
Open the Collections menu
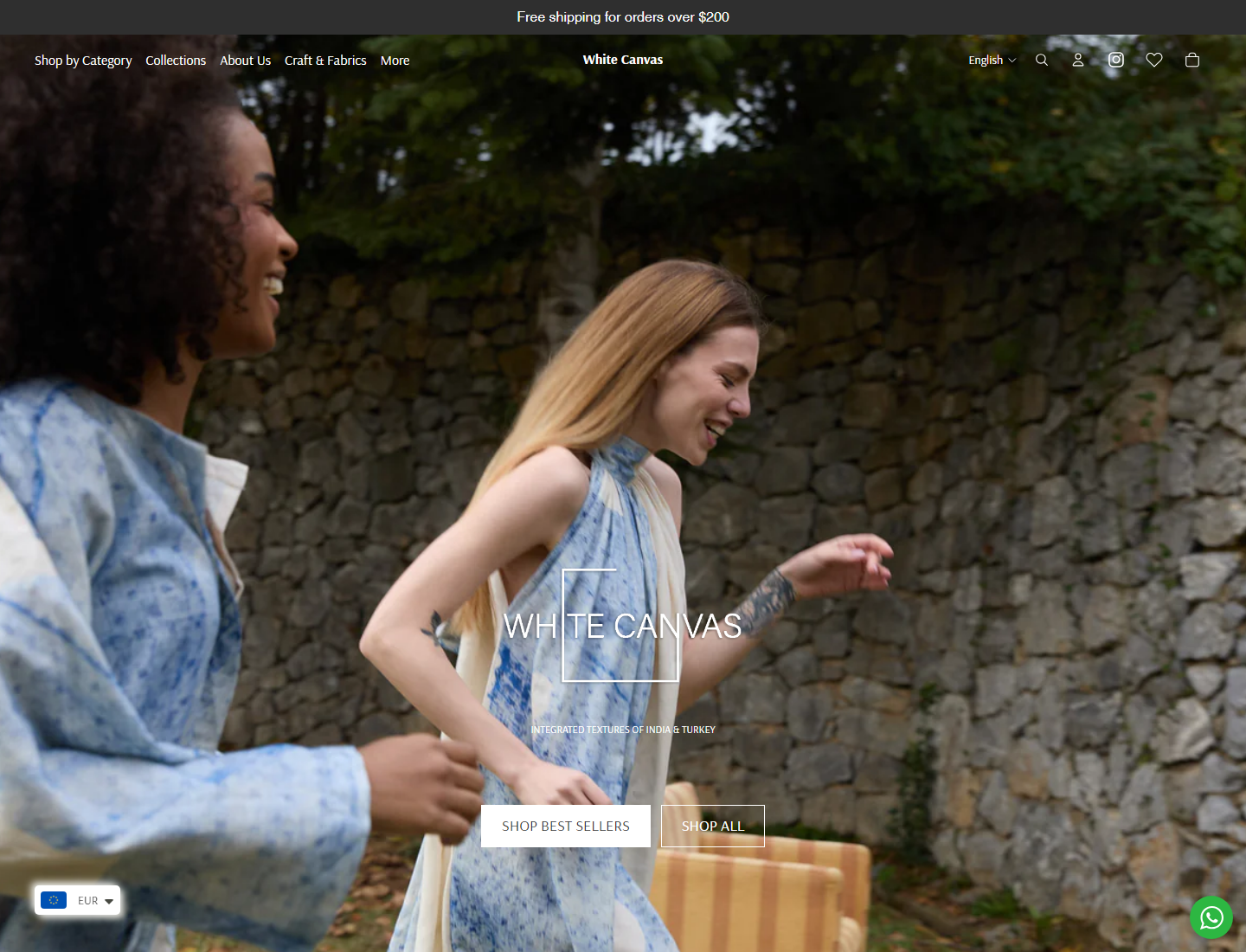pos(176,61)
